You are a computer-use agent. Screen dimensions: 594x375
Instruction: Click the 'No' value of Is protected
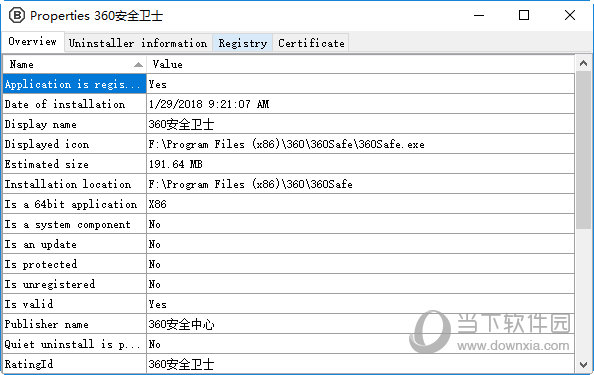(155, 264)
